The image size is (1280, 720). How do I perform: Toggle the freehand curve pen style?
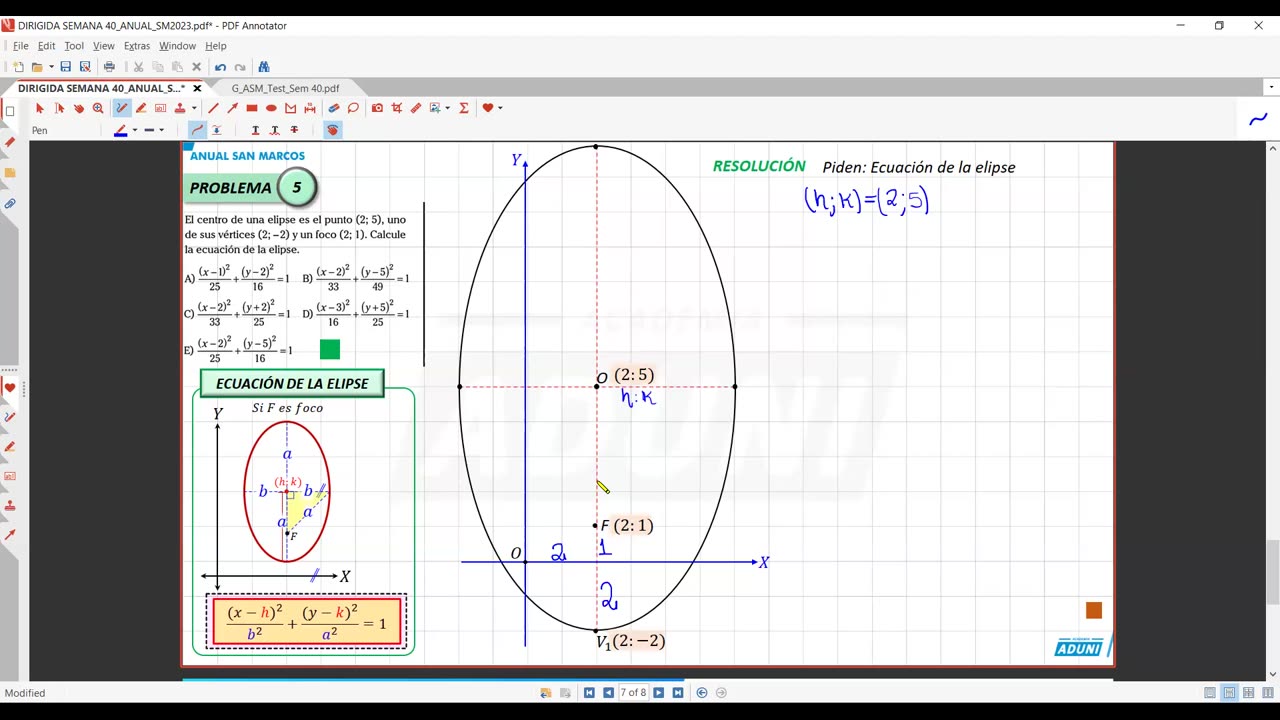tap(197, 130)
